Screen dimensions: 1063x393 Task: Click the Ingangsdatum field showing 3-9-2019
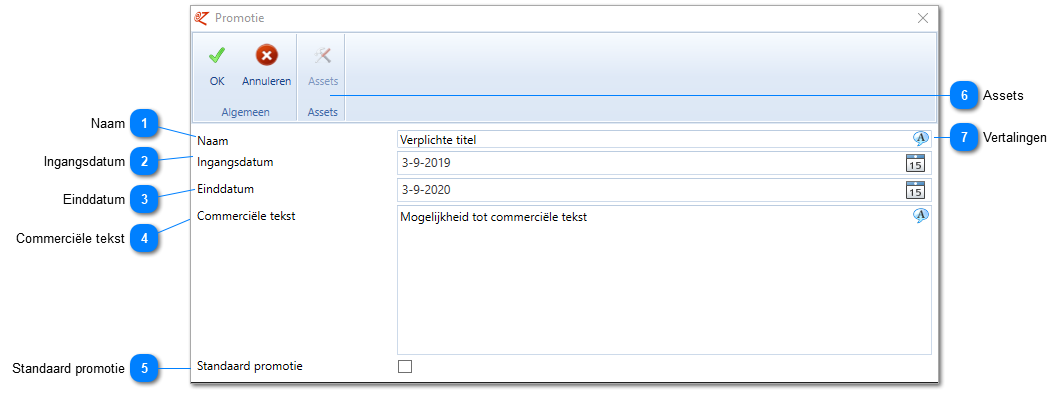point(651,163)
